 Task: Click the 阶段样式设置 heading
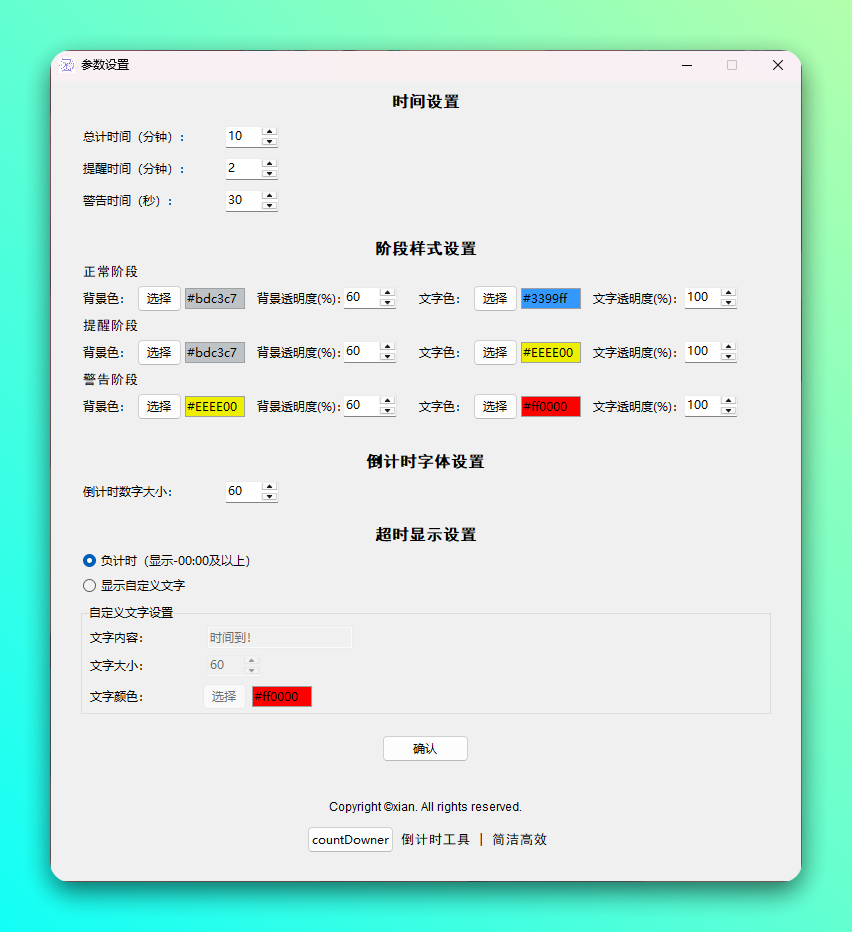click(x=426, y=248)
